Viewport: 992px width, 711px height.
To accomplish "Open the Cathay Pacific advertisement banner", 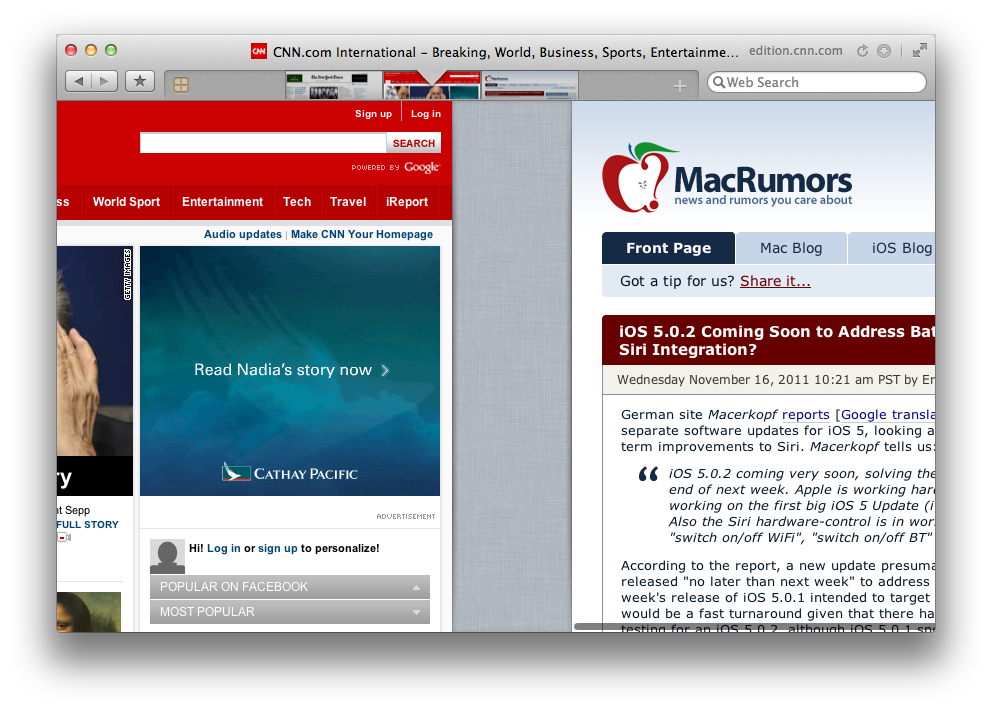I will click(x=290, y=371).
